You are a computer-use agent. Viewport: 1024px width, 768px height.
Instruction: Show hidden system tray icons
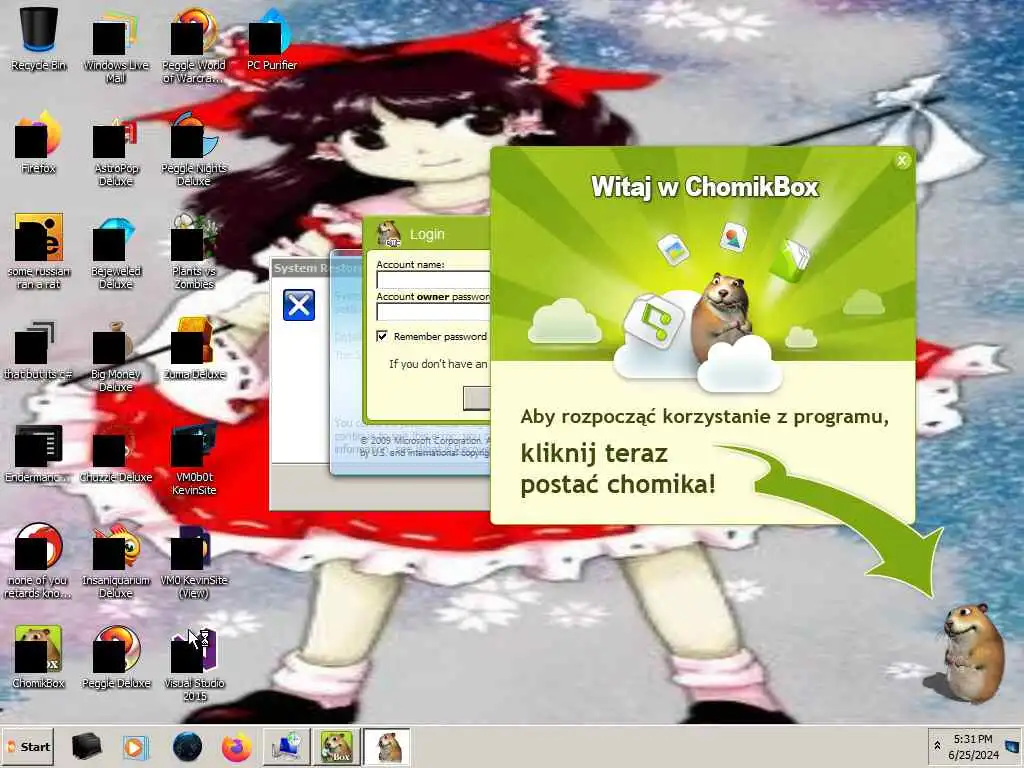pyautogui.click(x=937, y=746)
